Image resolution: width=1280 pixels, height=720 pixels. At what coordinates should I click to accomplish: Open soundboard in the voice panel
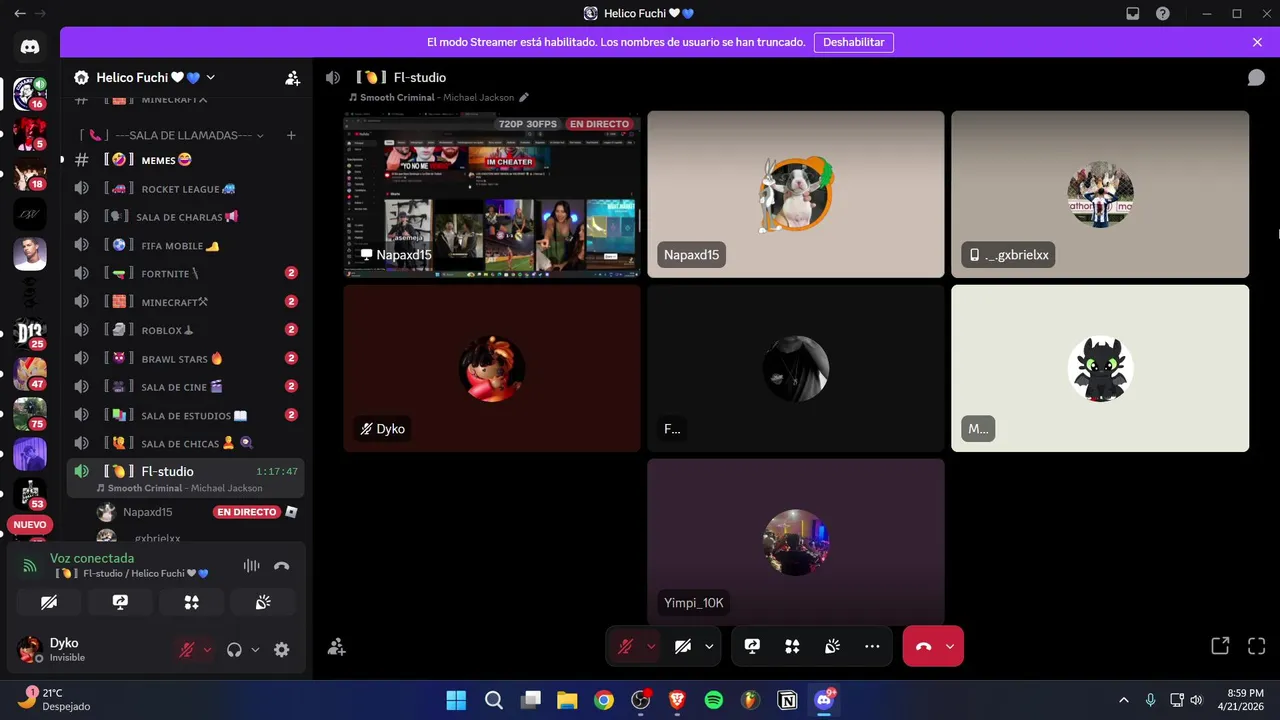pos(263,602)
